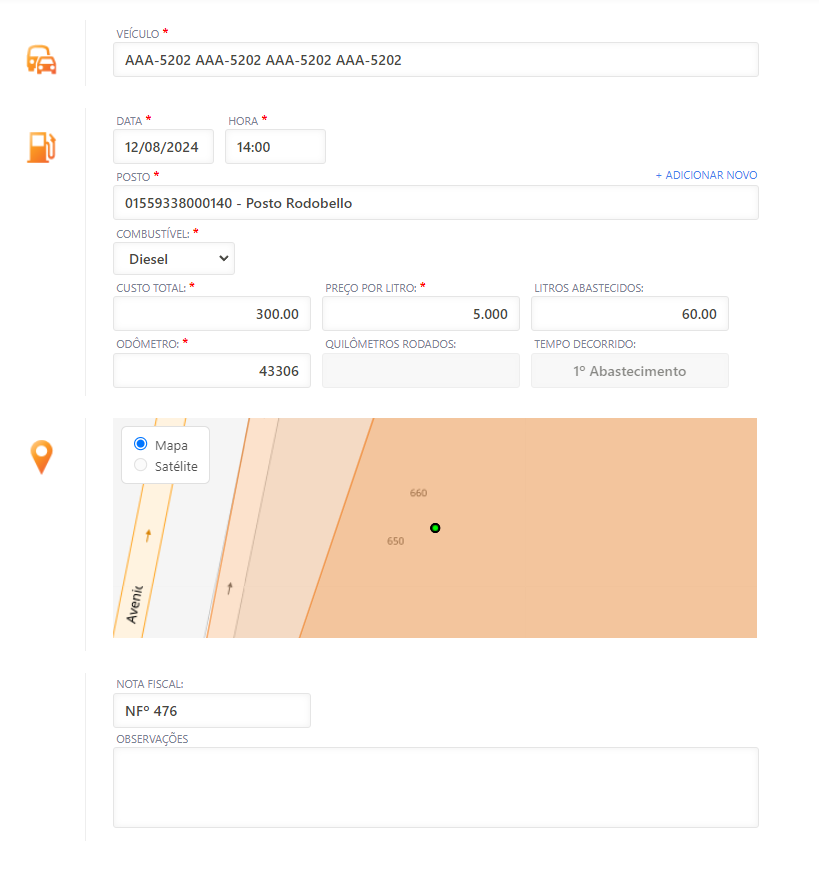Click the Hora field showing 14:00

[275, 147]
